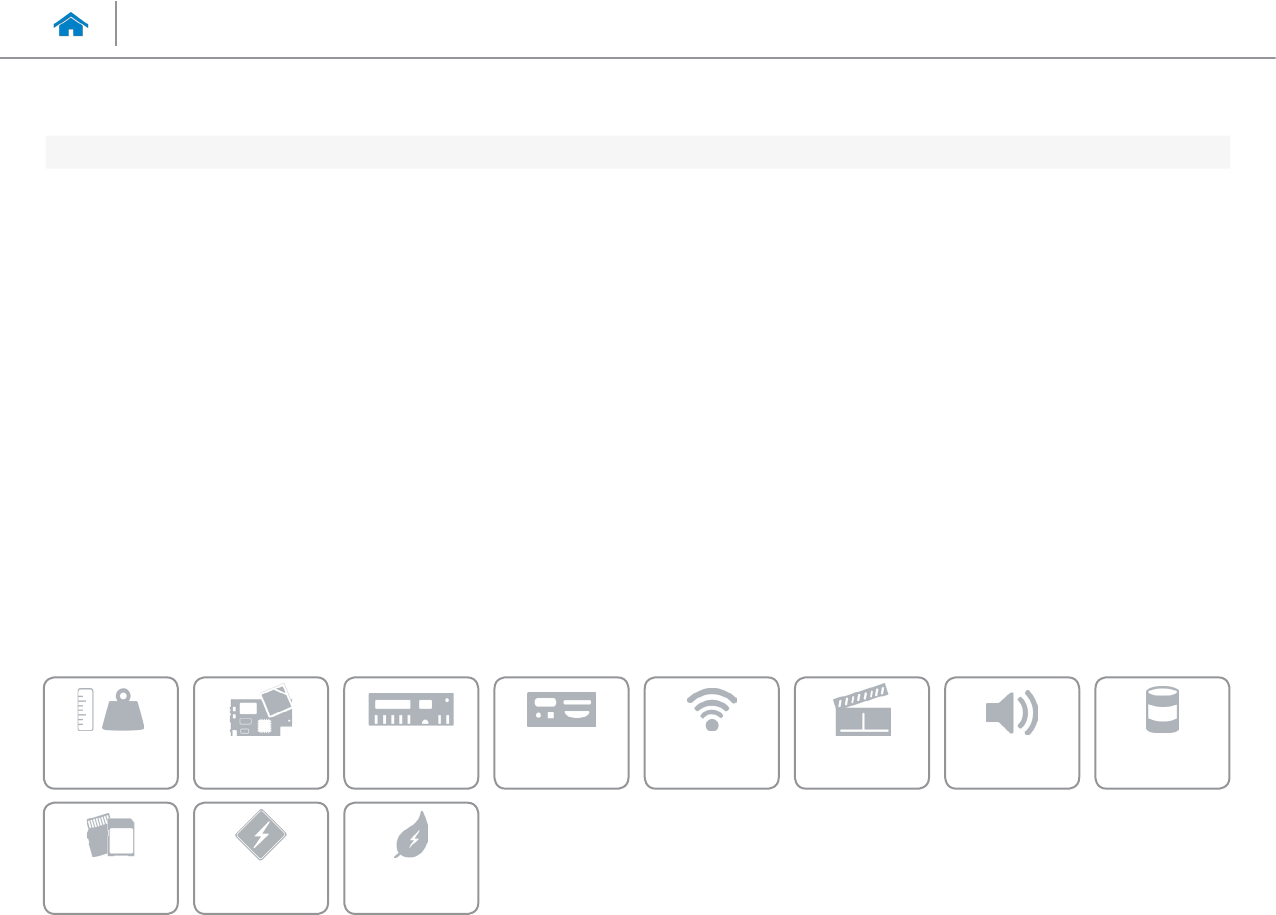This screenshot has height=915, width=1276.
Task: Click the tile containing the SD card icon
Action: [111, 858]
